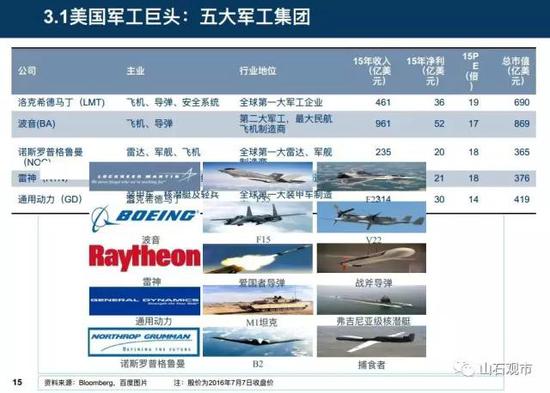Viewport: 550px width, 393px height.
Task: Select the M1 tank photo
Action: 258,300
